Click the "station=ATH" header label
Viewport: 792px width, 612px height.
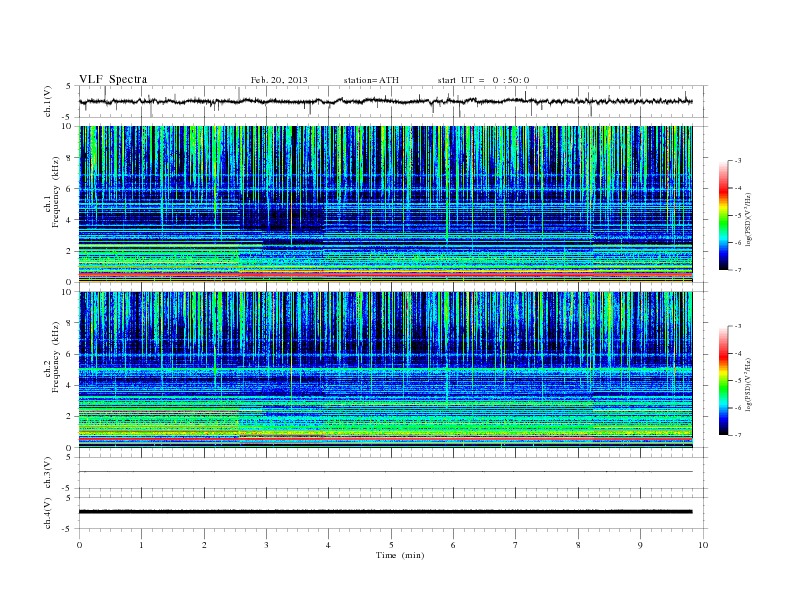[371, 80]
